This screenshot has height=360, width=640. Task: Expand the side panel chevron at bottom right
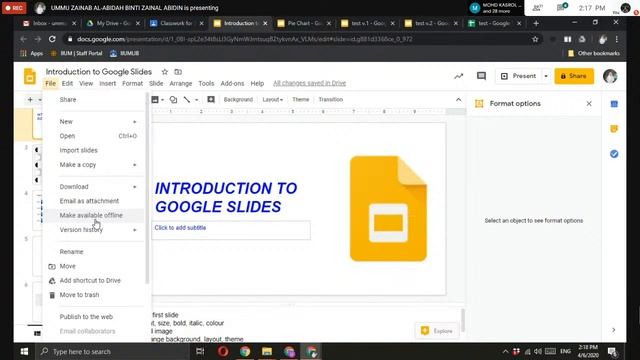click(613, 330)
